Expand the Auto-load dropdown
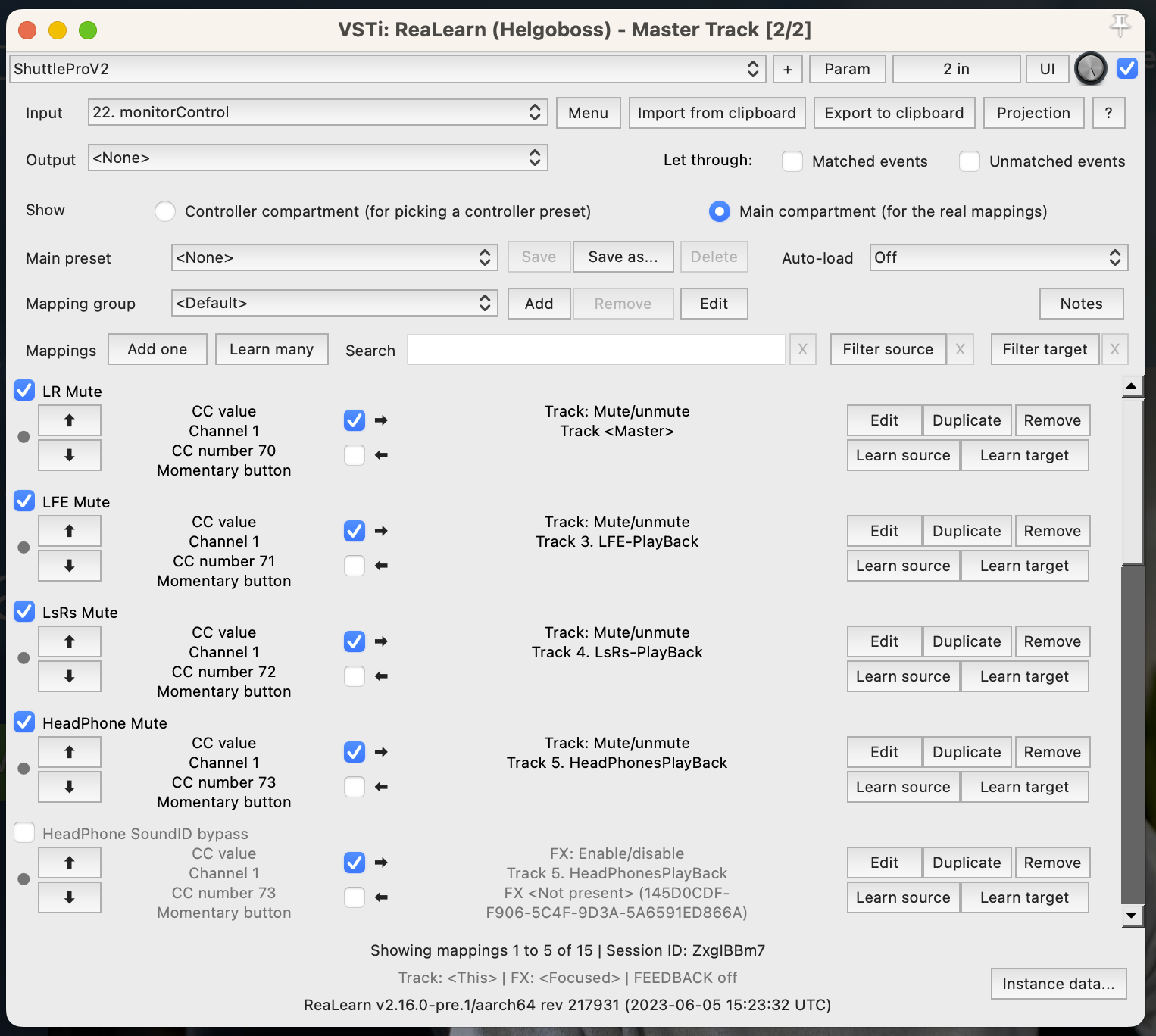The image size is (1156, 1036). pos(998,257)
